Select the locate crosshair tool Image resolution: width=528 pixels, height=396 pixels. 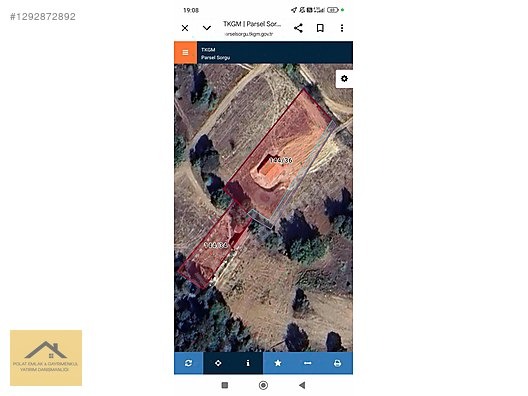[218, 363]
